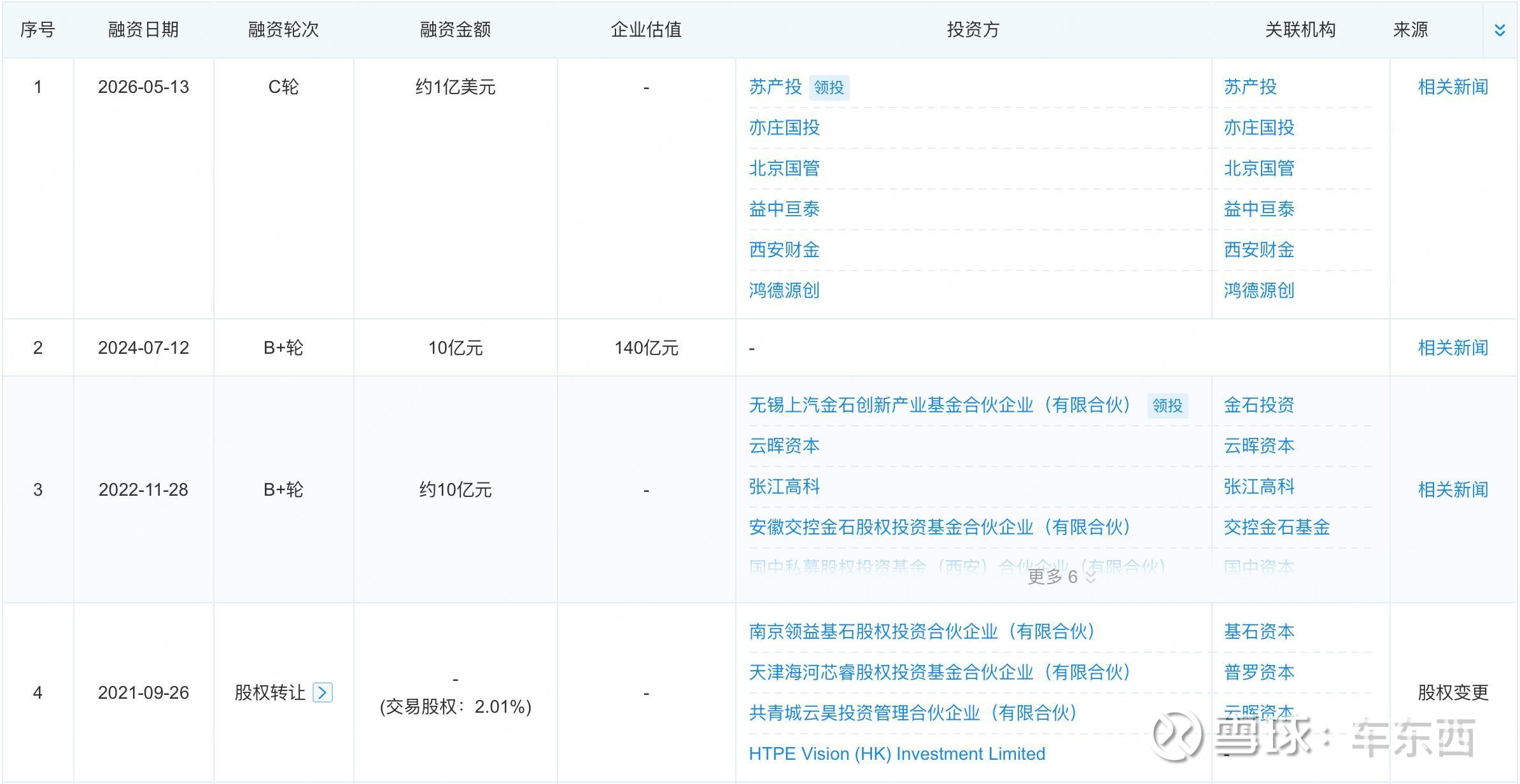
Task: Open HTPE Vision (HK) Investment Limited link
Action: click(897, 754)
